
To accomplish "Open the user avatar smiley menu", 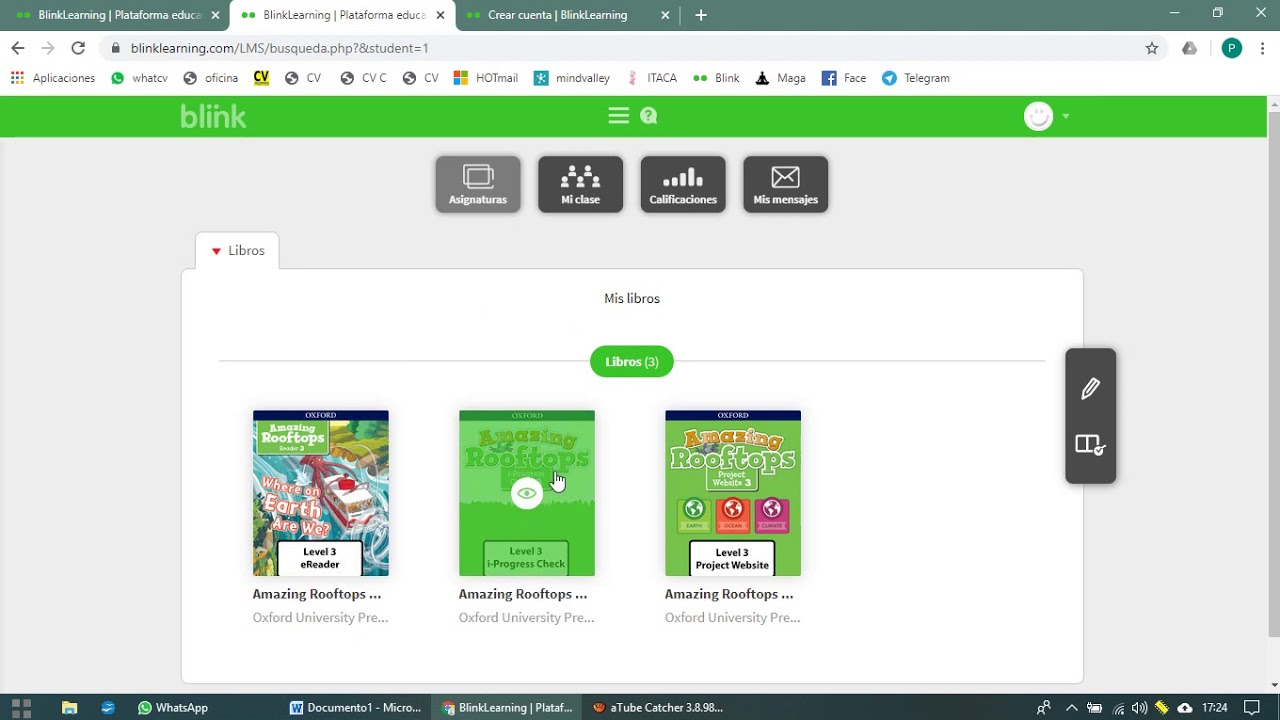I will click(x=1039, y=116).
